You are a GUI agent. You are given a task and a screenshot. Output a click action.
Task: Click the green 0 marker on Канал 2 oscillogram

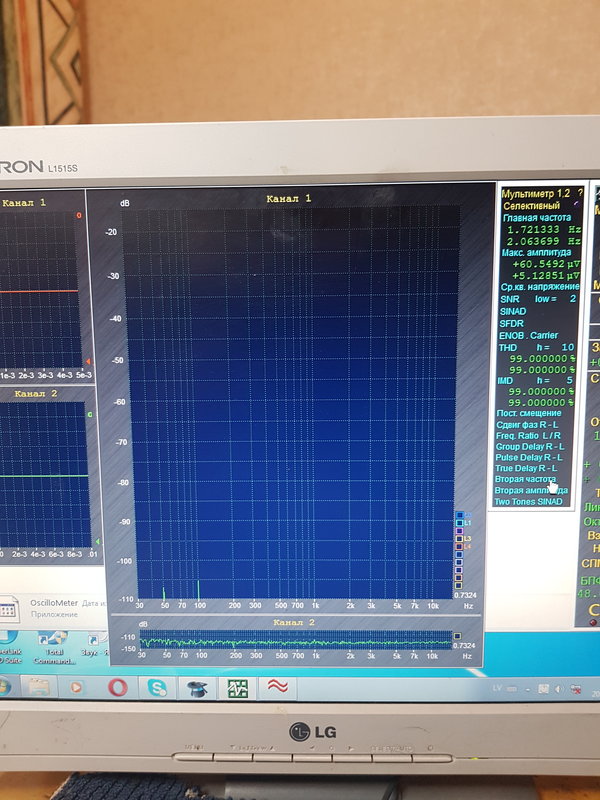[90, 415]
